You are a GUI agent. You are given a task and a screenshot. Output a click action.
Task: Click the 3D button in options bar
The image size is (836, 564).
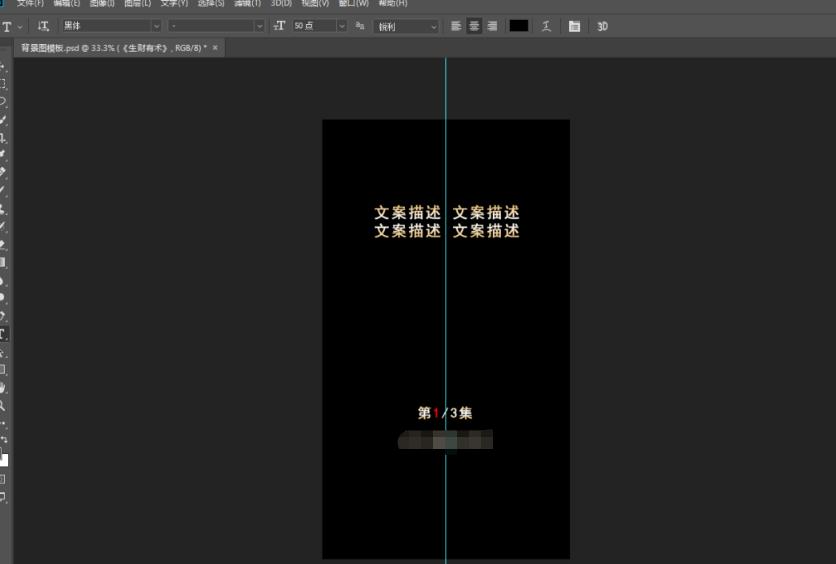coord(602,27)
